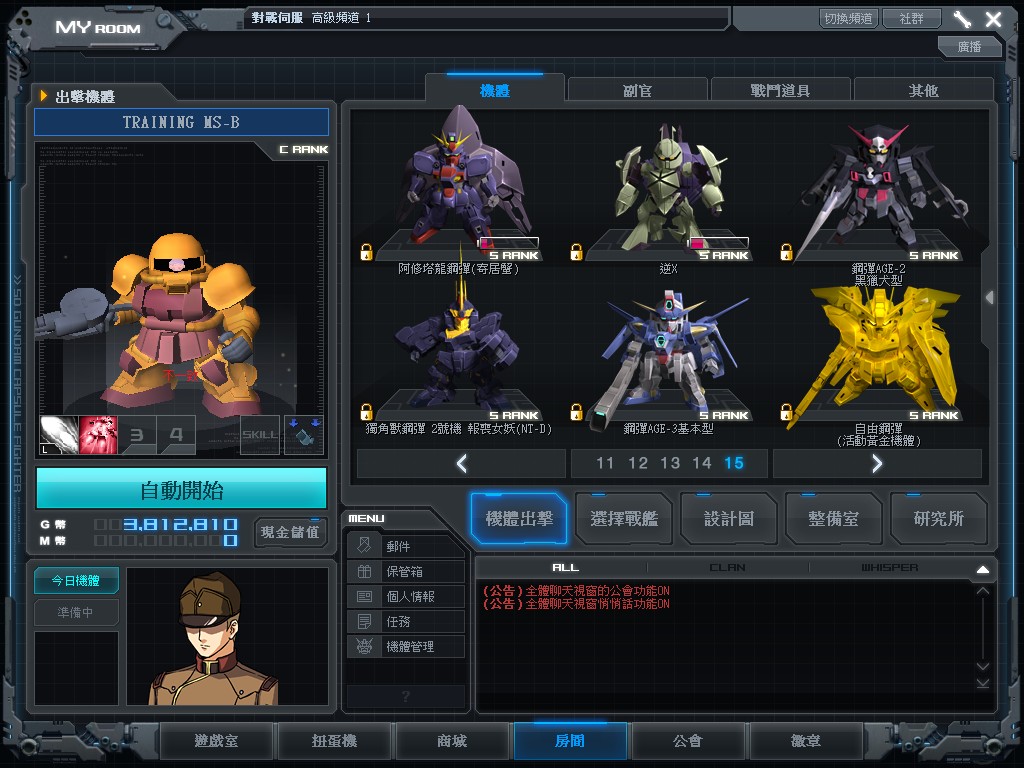Click the 現金儲值 button
Viewport: 1024px width, 768px height.
click(x=290, y=532)
